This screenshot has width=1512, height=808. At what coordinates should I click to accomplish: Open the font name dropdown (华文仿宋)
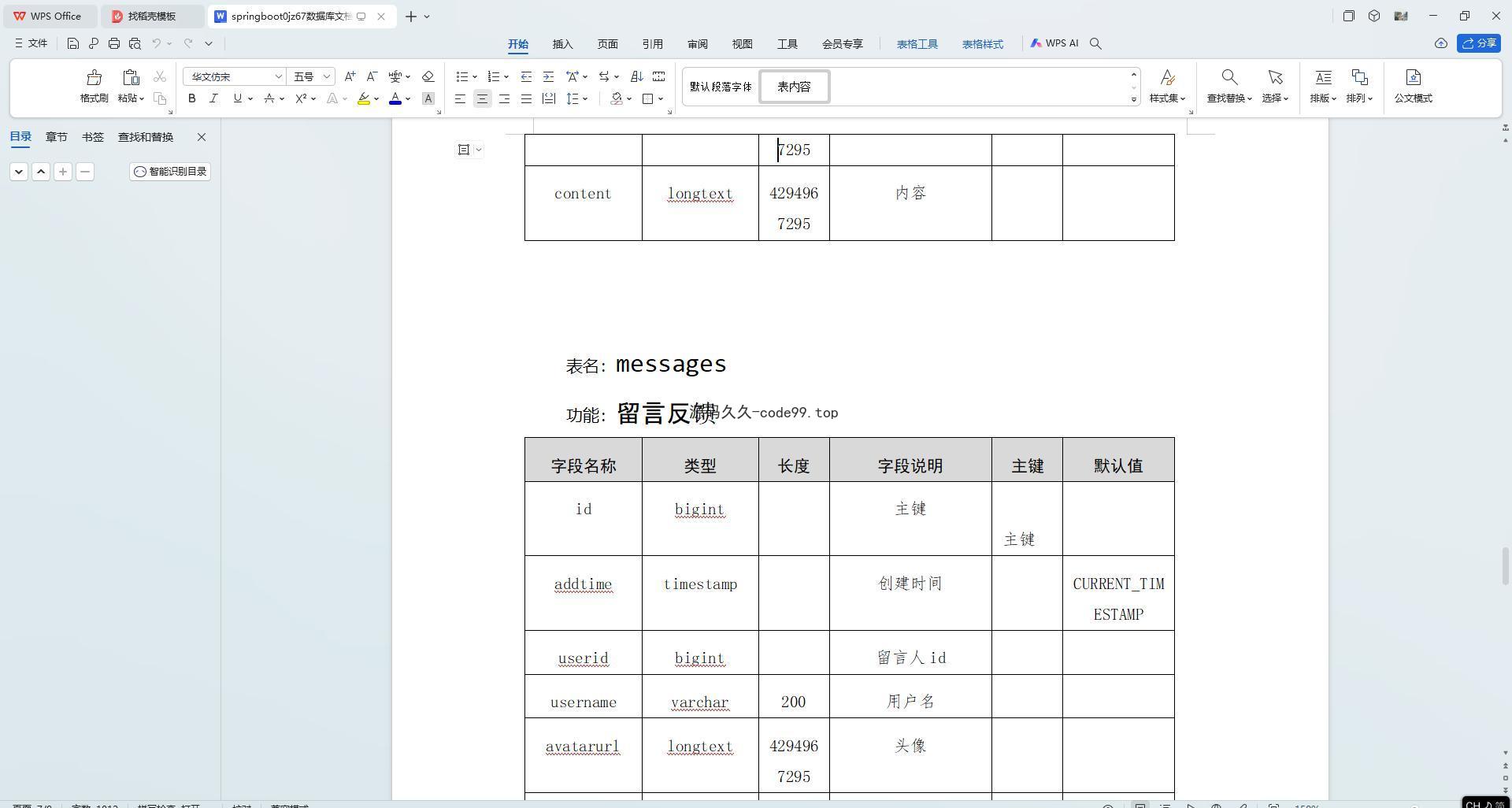pos(278,76)
